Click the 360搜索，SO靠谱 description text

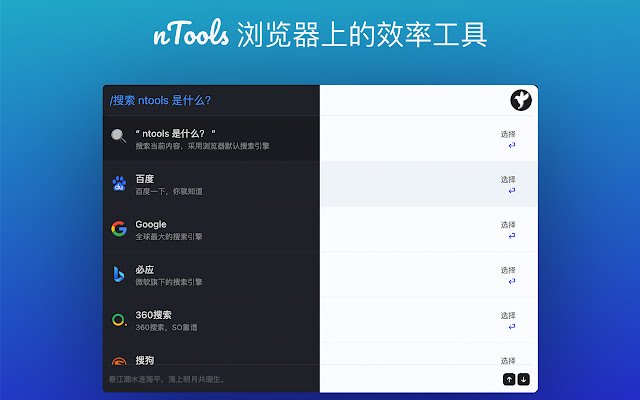point(166,327)
